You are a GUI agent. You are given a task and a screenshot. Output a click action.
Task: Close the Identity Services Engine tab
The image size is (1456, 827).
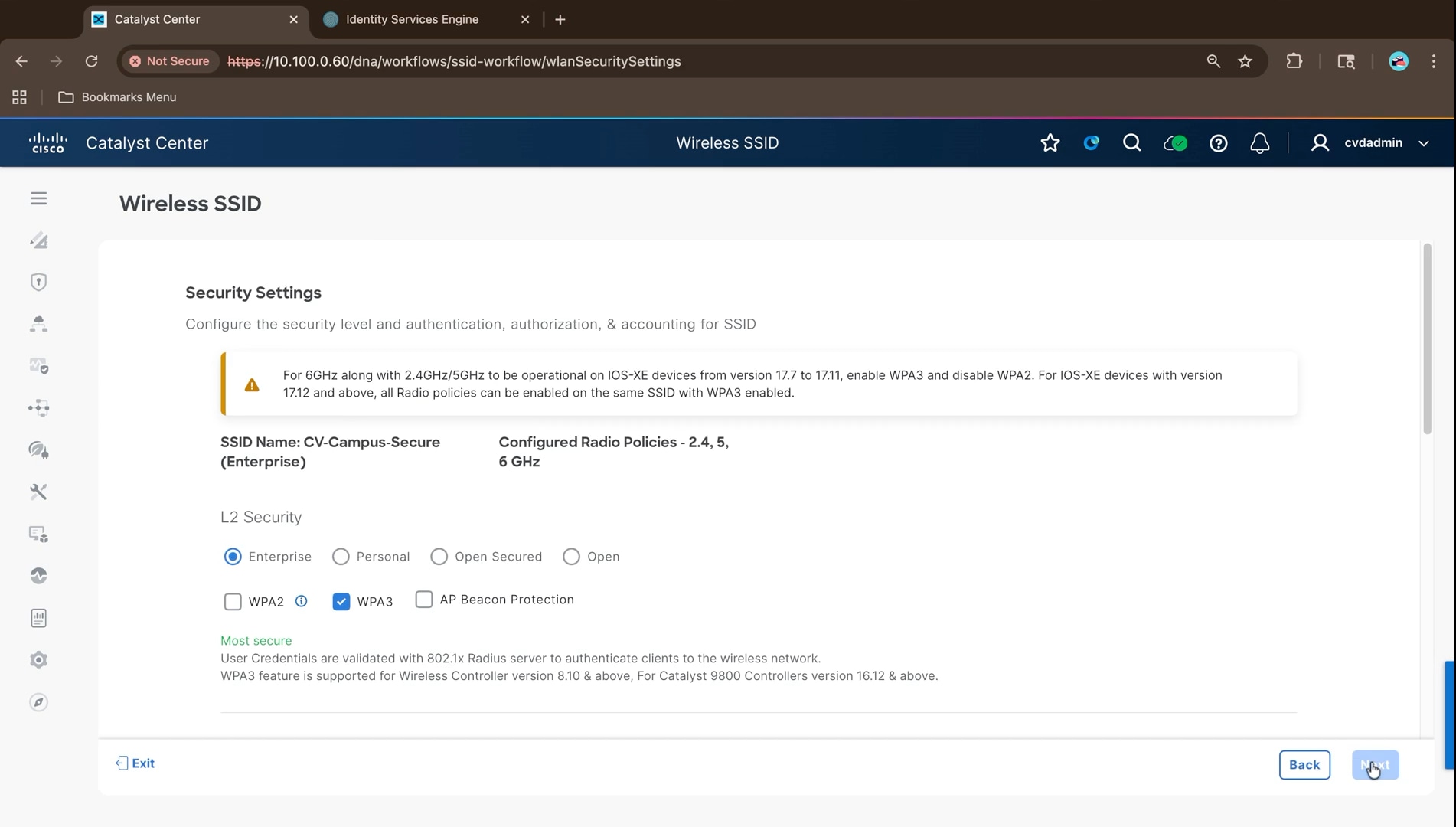click(x=525, y=20)
